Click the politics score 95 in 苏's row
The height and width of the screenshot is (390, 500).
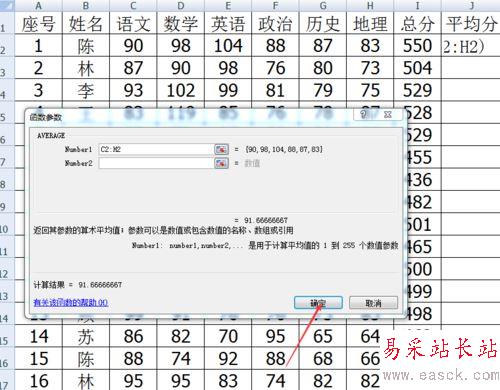click(x=275, y=336)
